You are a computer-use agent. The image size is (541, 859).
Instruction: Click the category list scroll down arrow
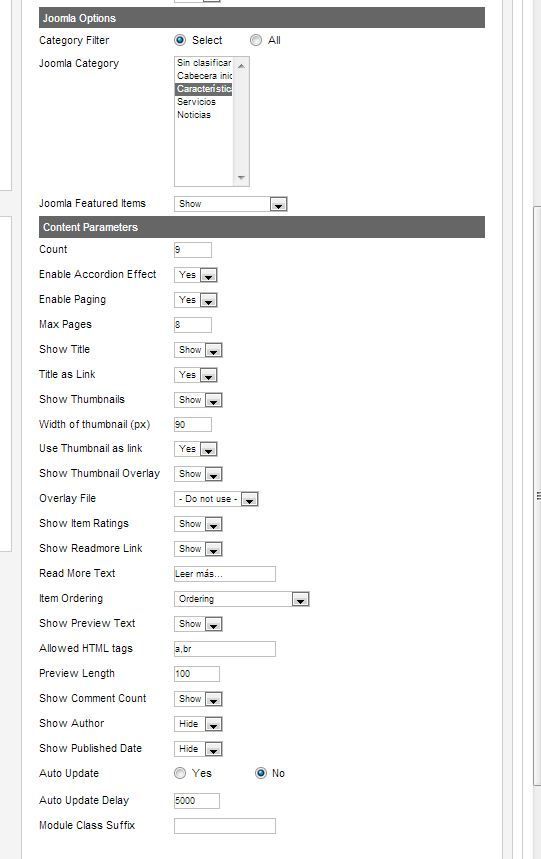tap(241, 177)
